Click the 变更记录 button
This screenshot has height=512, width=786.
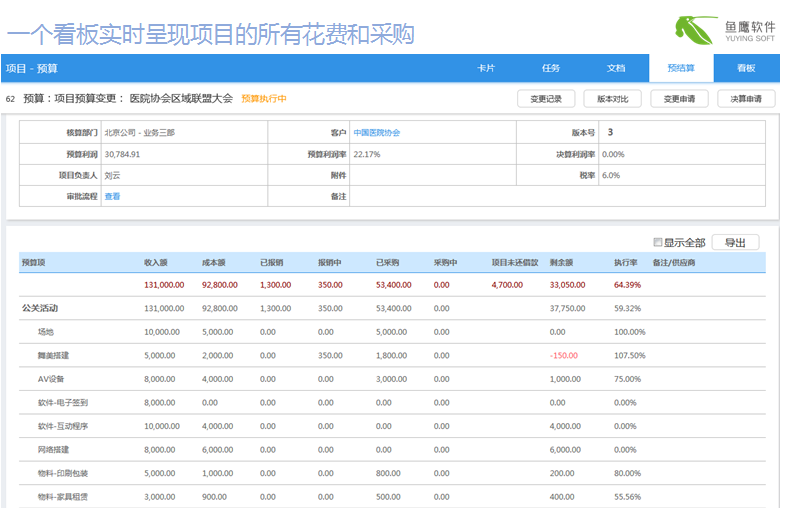546,99
